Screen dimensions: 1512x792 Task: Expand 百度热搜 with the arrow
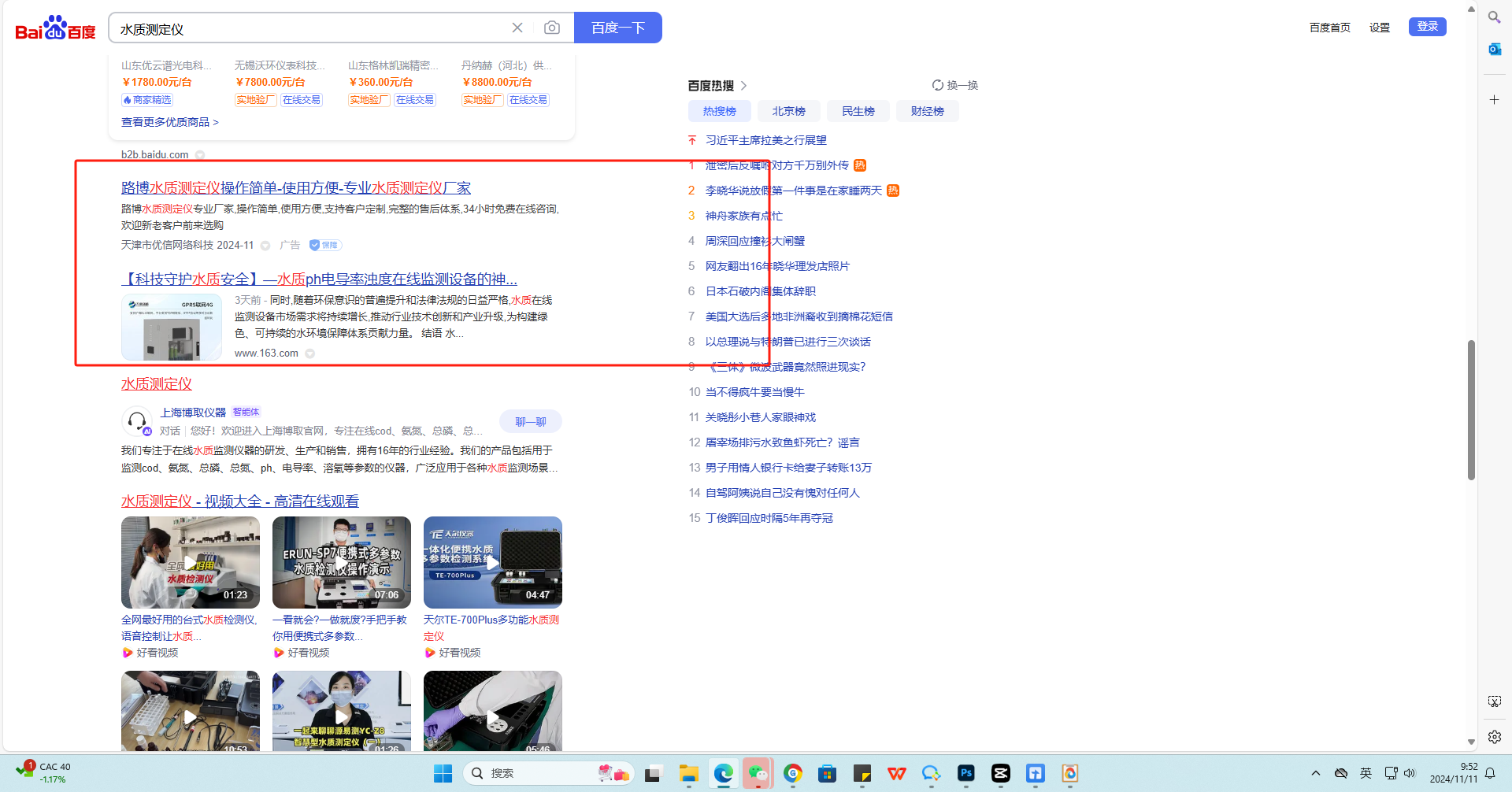[x=744, y=86]
